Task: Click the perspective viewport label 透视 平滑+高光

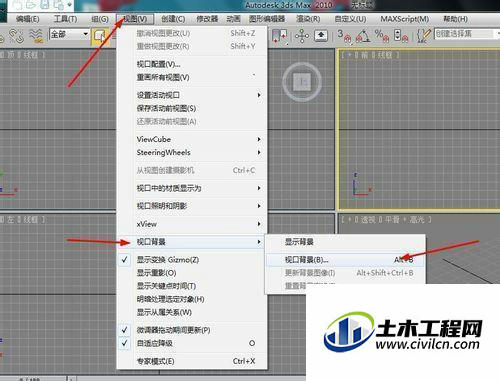Action: (x=386, y=220)
